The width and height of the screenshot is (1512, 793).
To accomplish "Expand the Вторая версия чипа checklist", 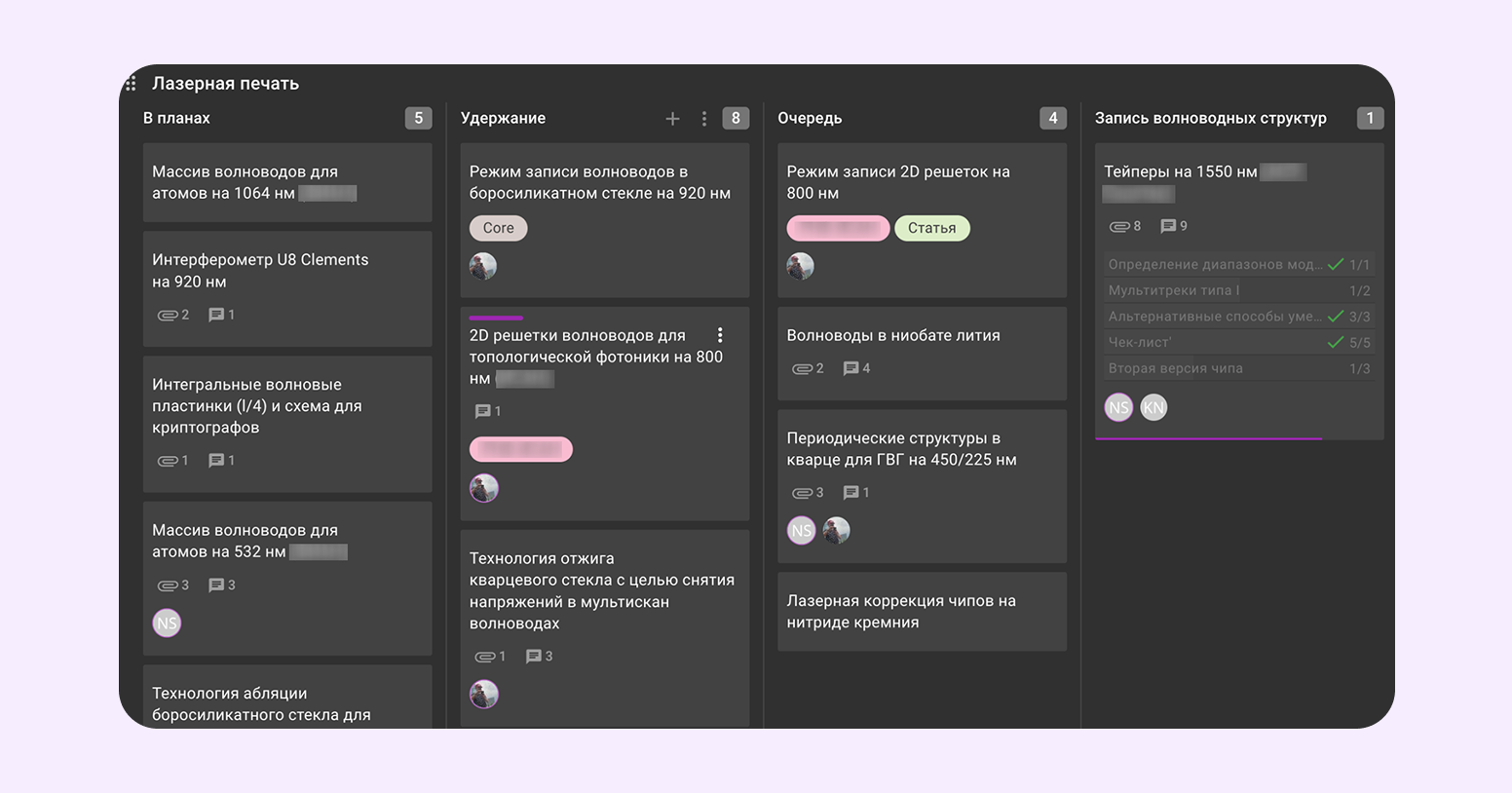I will (x=1238, y=368).
